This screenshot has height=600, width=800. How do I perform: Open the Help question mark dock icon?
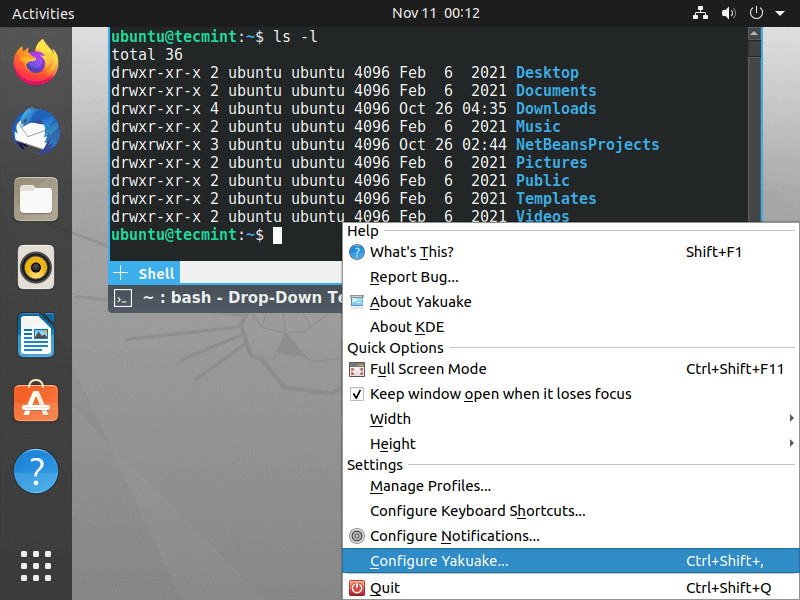[36, 471]
